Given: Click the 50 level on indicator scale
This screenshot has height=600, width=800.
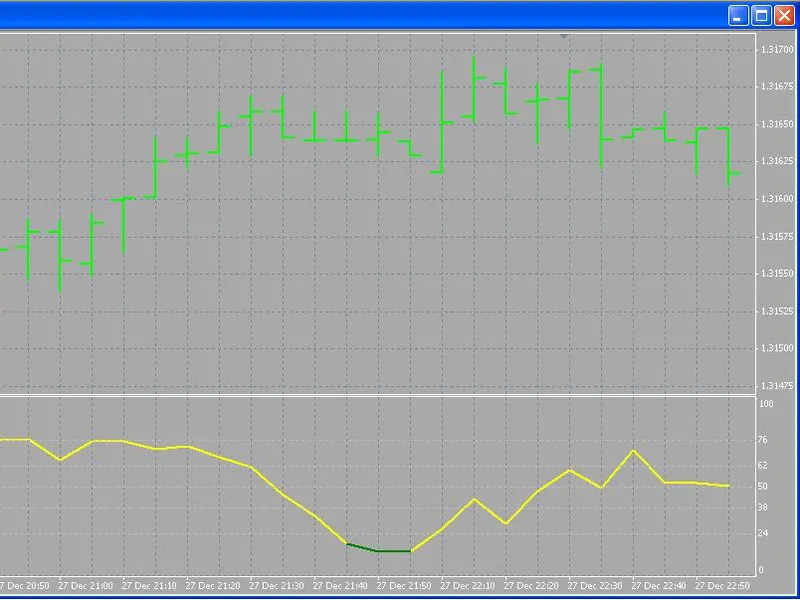Looking at the screenshot, I should [763, 487].
